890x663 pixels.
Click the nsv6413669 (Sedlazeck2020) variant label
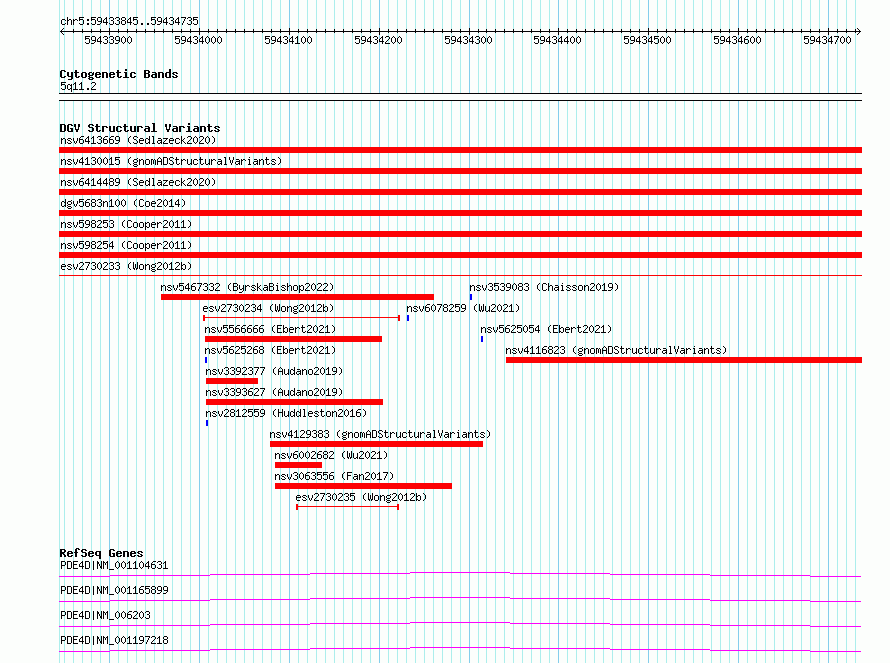[x=138, y=140]
